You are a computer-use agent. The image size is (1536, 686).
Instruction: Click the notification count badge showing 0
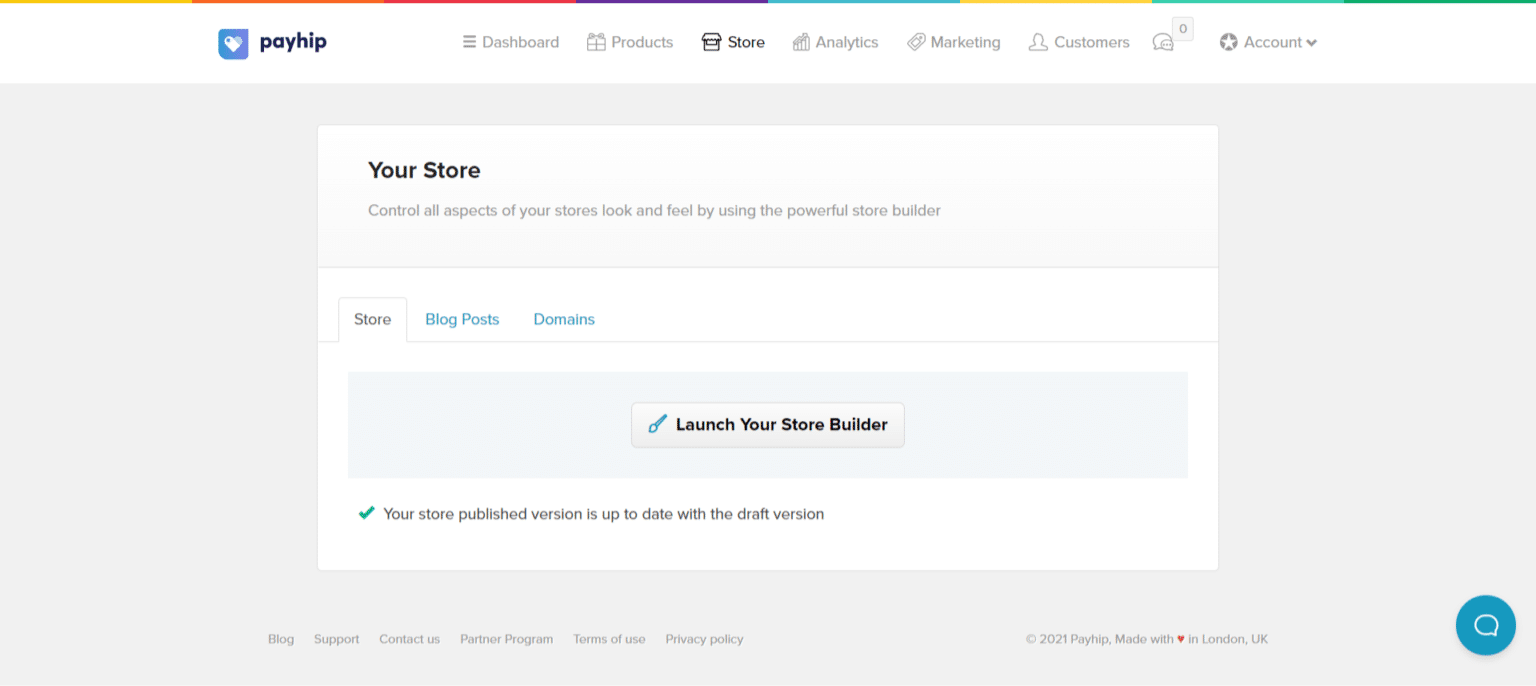[x=1183, y=29]
